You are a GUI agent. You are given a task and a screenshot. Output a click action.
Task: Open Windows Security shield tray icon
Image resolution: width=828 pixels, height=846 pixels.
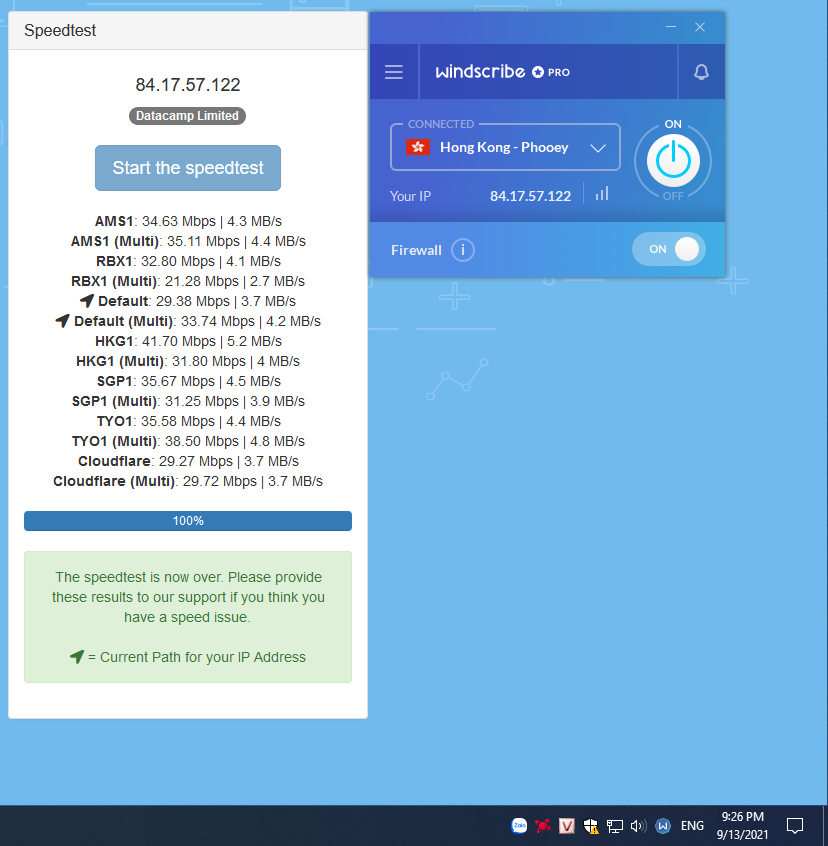coord(591,825)
